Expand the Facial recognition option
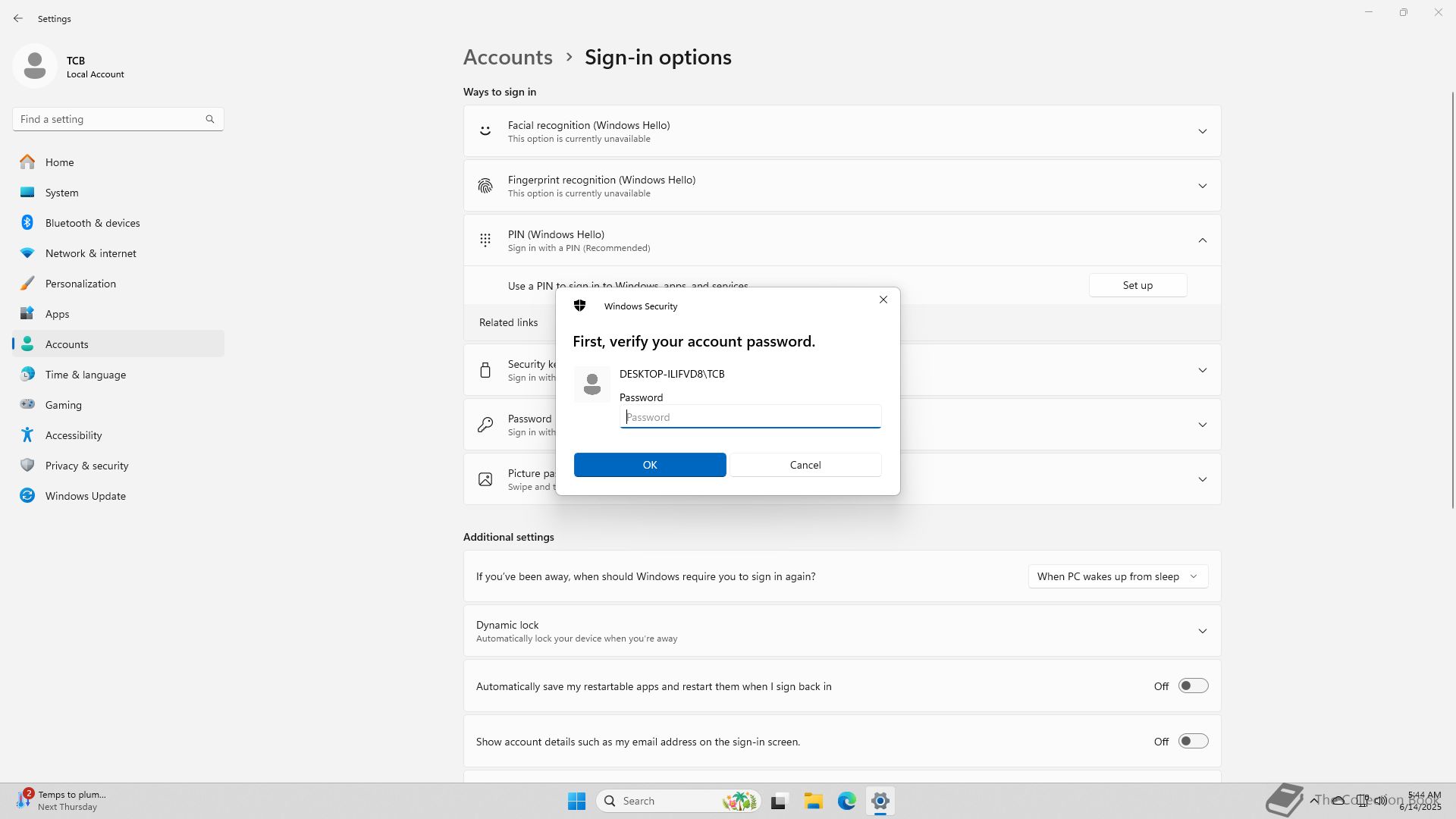1456x819 pixels. click(1202, 131)
